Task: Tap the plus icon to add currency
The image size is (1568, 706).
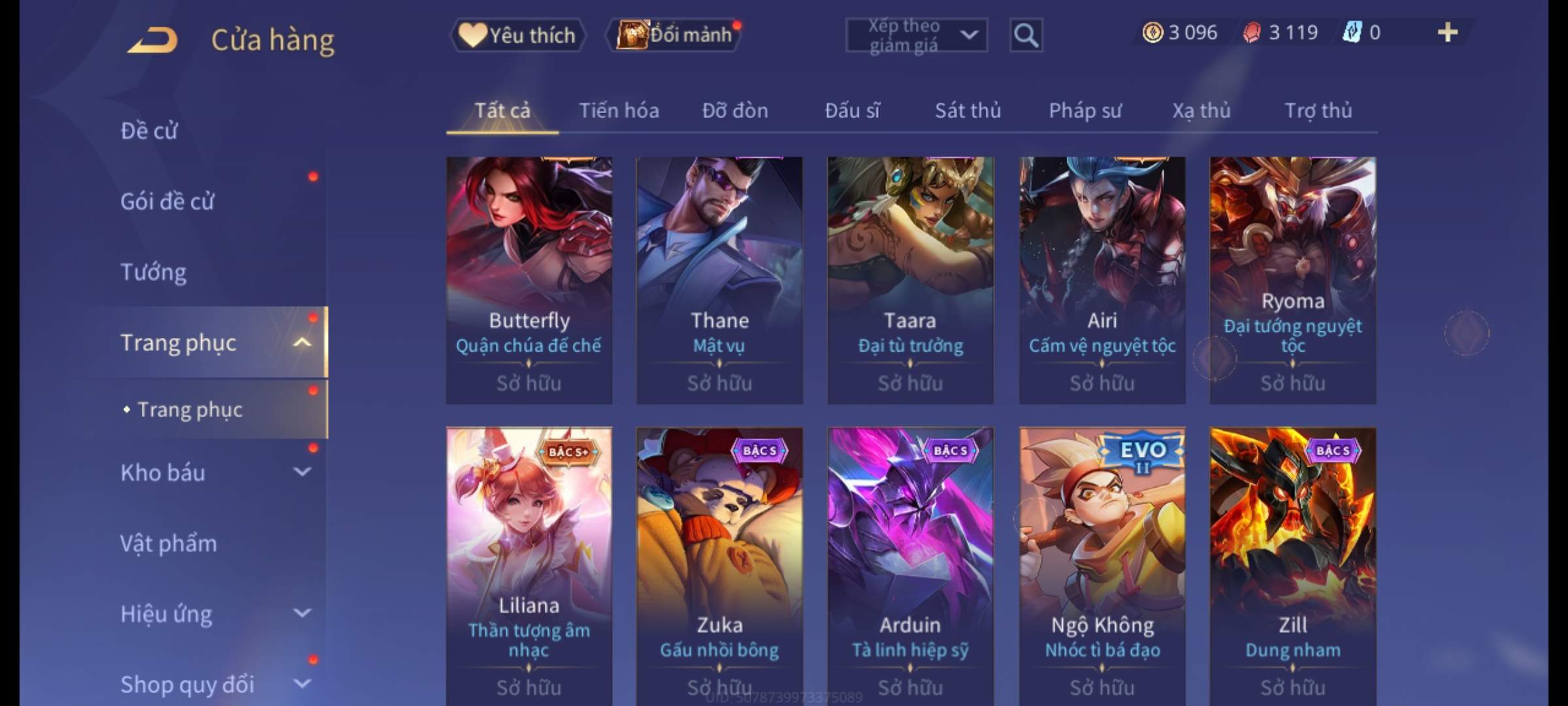Action: (1448, 32)
